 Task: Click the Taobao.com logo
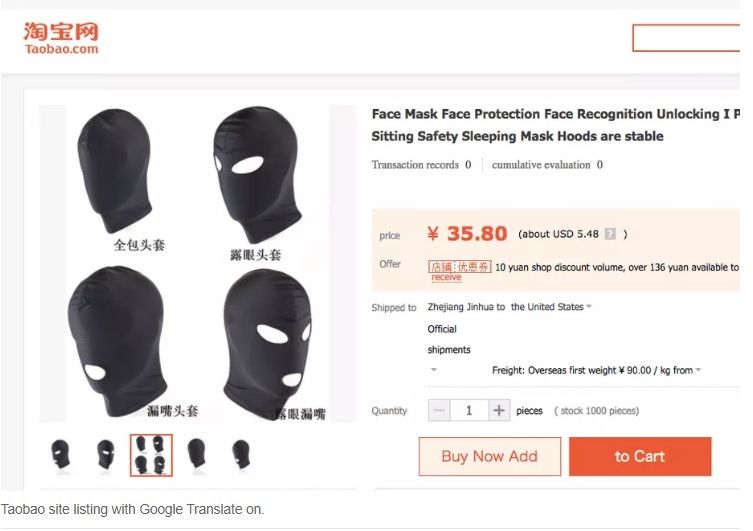(x=61, y=37)
